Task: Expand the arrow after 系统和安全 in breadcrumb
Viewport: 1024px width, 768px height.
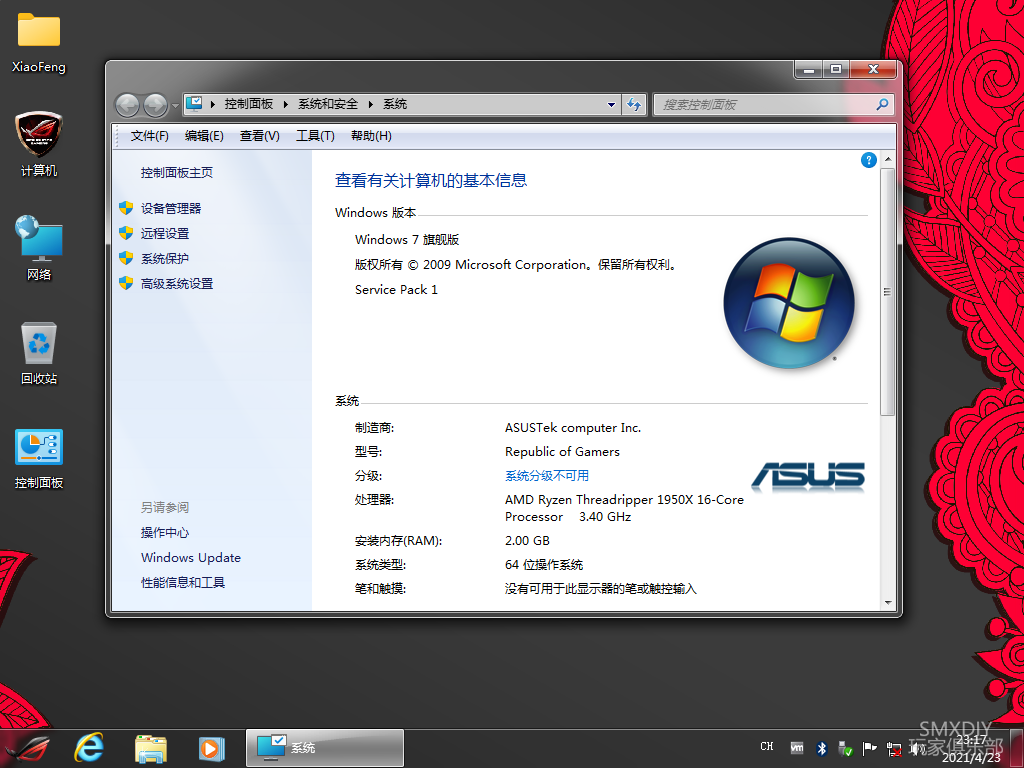Action: coord(370,104)
